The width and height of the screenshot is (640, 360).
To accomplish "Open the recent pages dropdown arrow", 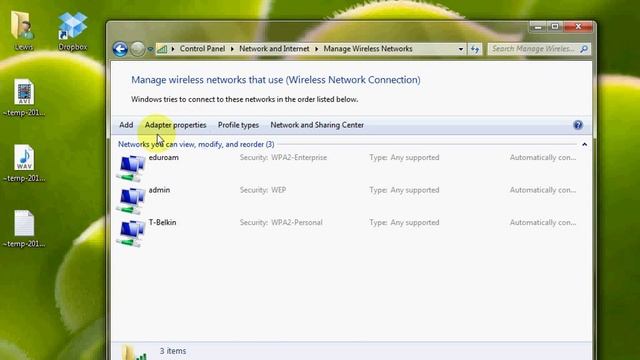I will (x=150, y=49).
